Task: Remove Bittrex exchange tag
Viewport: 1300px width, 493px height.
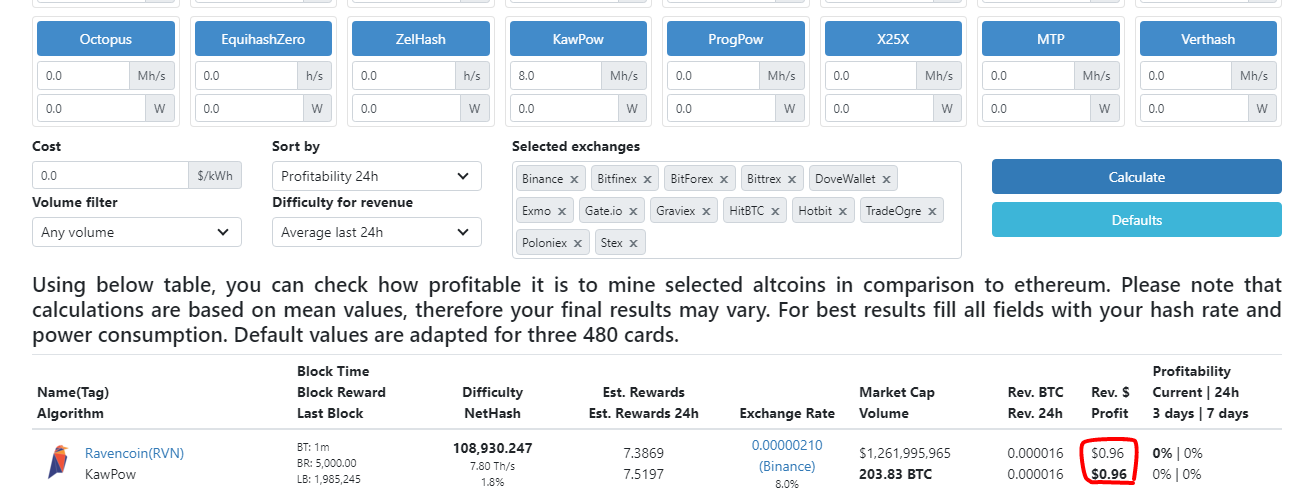Action: point(792,180)
